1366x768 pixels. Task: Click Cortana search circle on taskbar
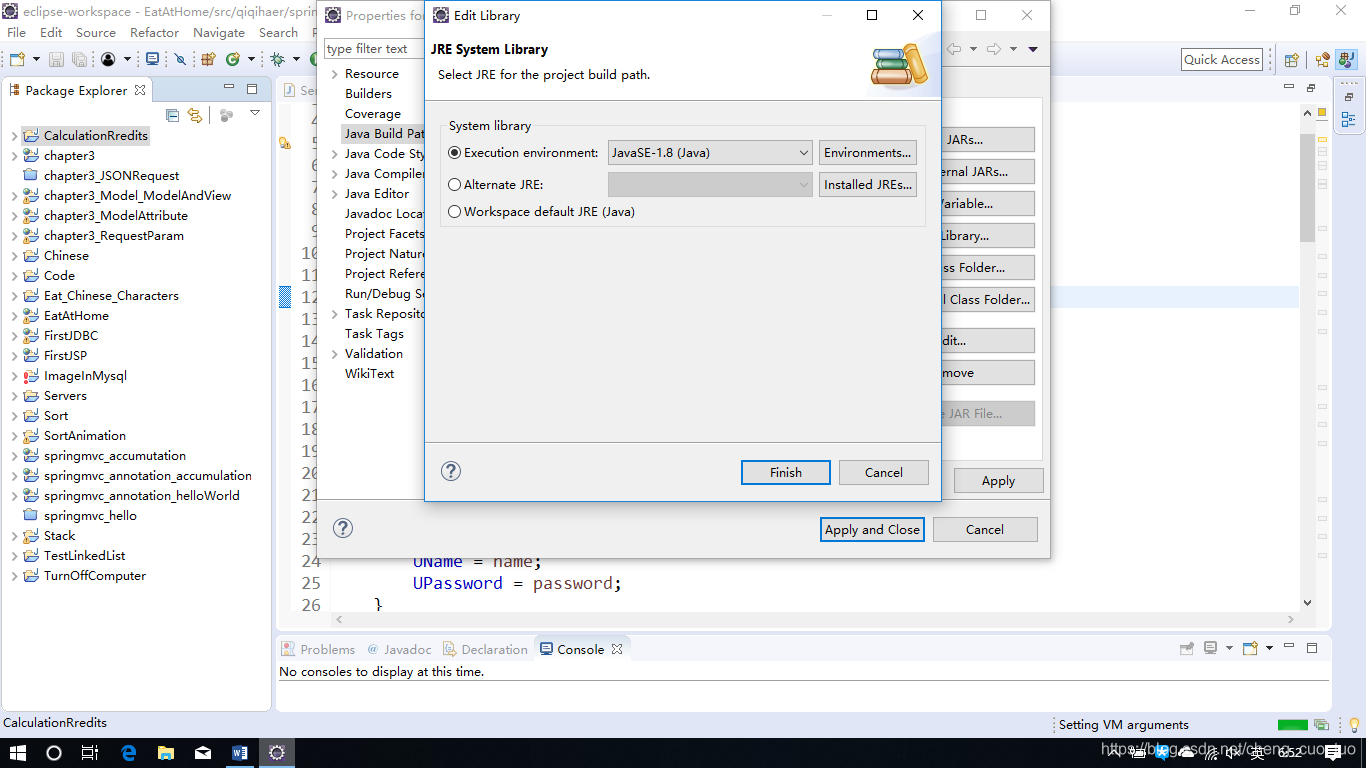54,753
